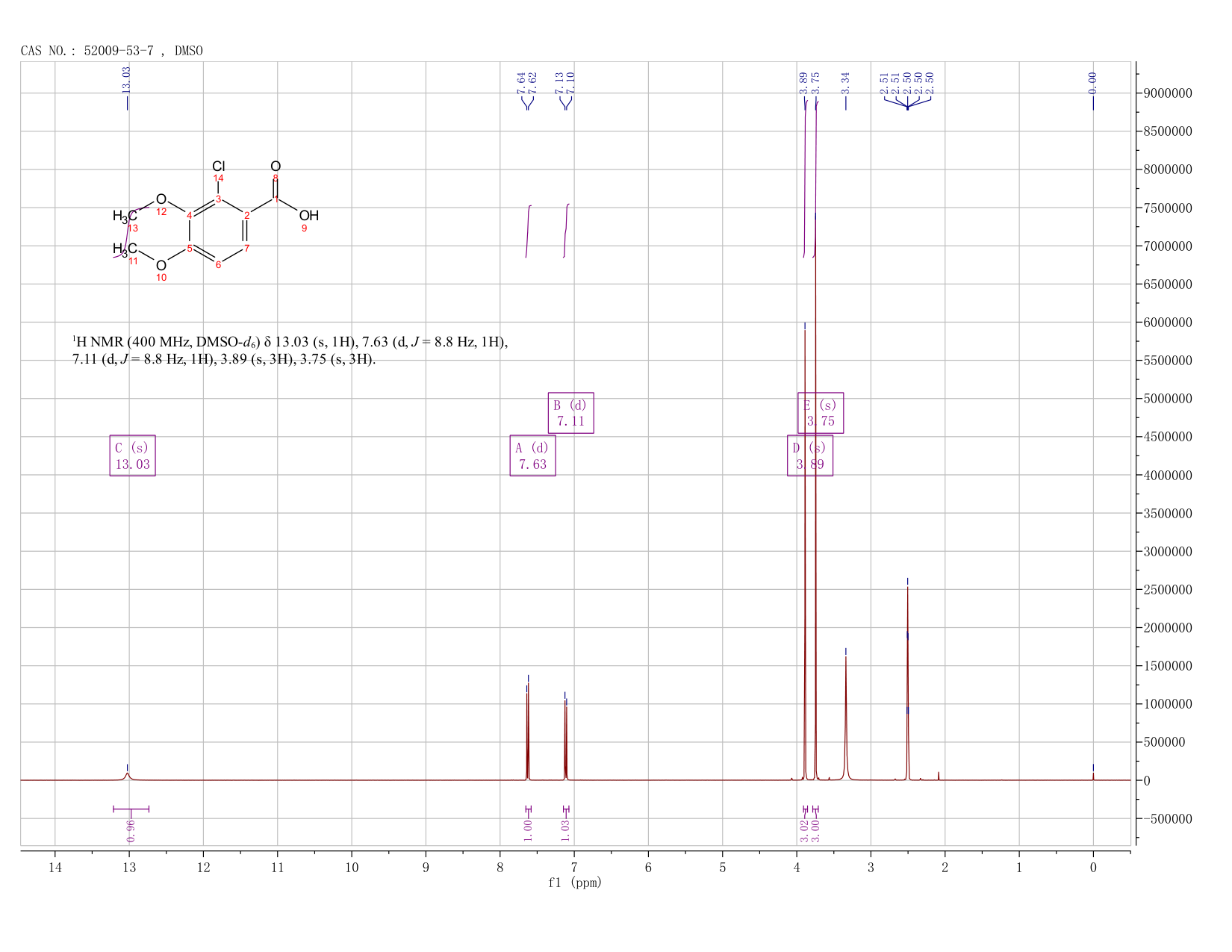Click the D (s) 3.89 multiplet box
Image resolution: width=1232 pixels, height=952 pixels.
pyautogui.click(x=810, y=455)
